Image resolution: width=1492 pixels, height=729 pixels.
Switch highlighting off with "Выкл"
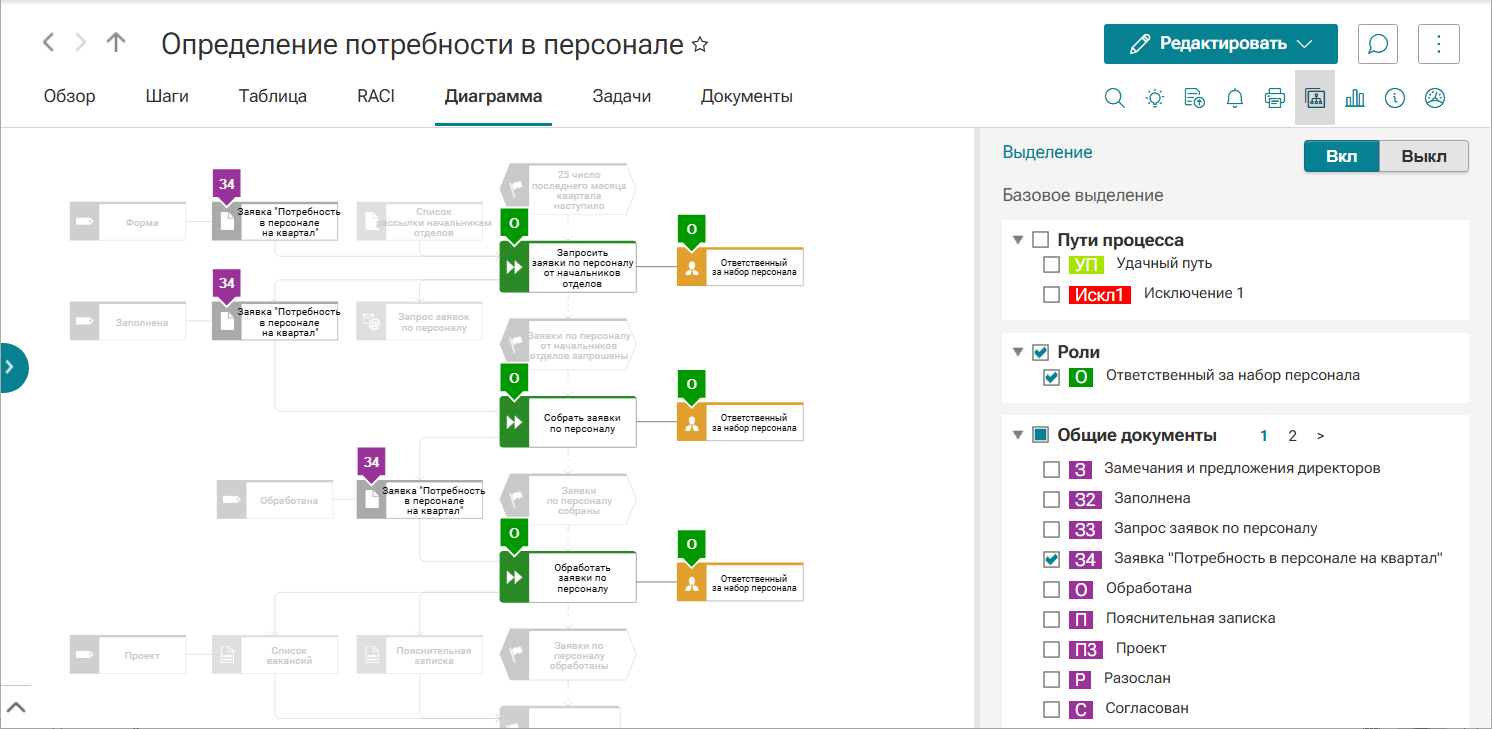click(1424, 157)
